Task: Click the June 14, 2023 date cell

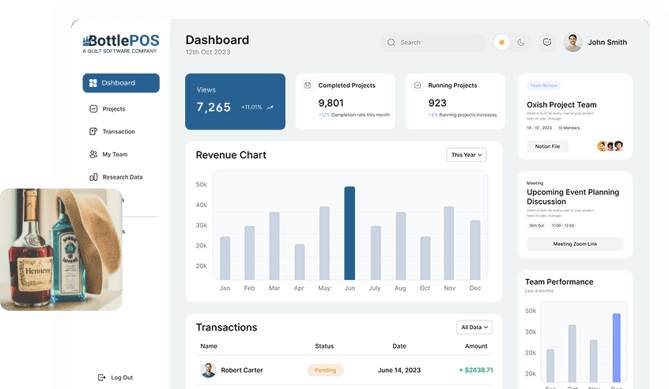Action: point(399,370)
